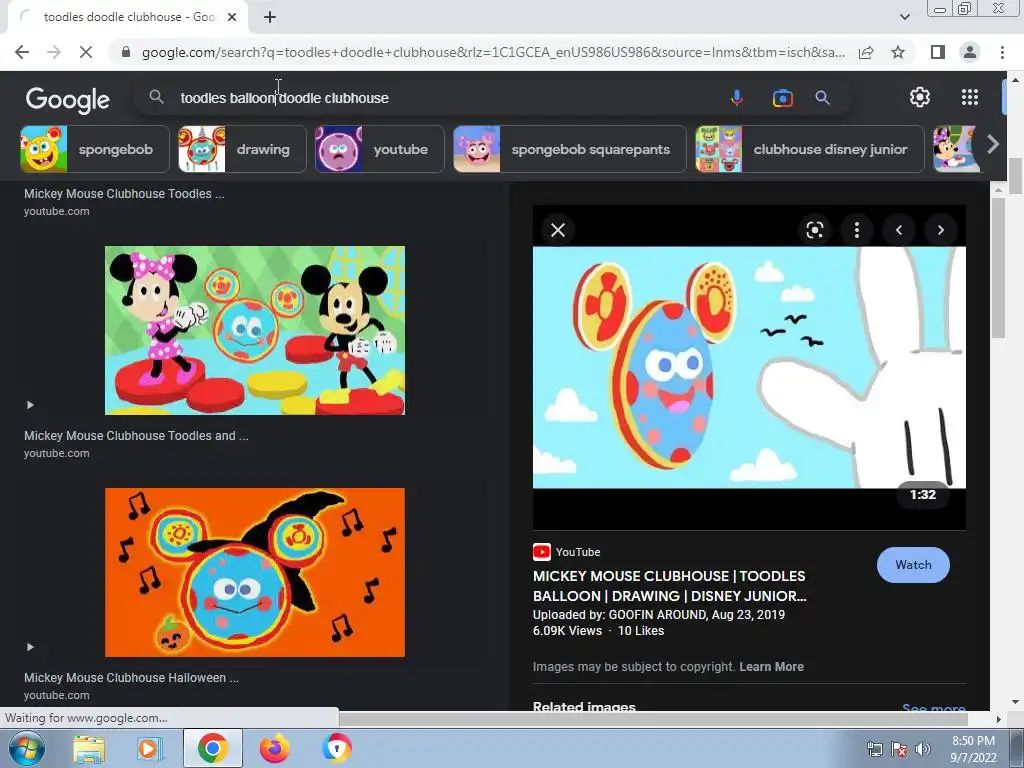Open orange Halloween Toodles thumbnail
The image size is (1024, 768).
coord(255,572)
